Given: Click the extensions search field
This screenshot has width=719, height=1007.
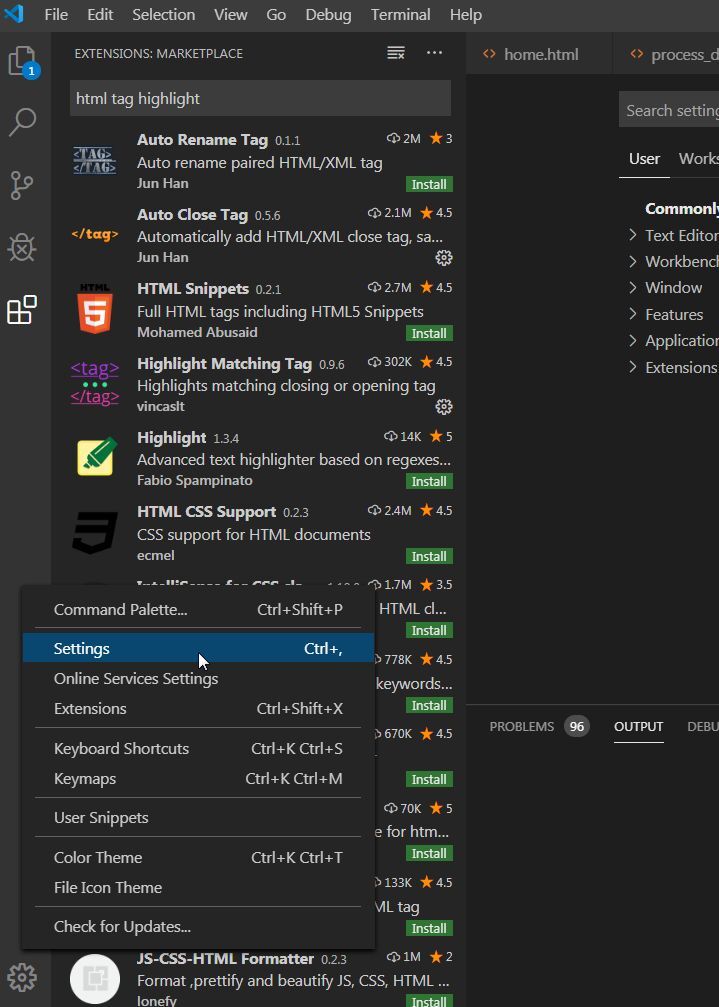Looking at the screenshot, I should point(260,98).
